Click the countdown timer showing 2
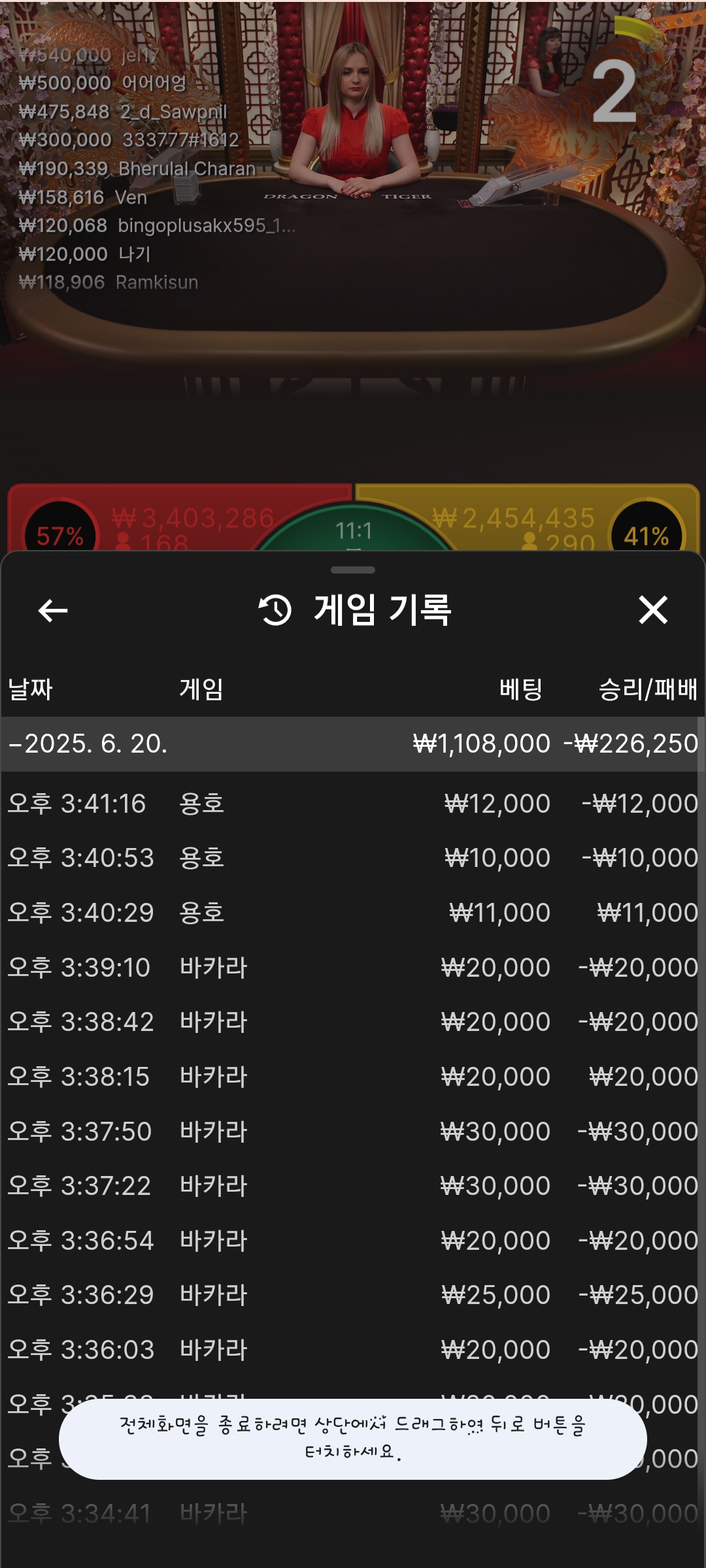706x1568 pixels. 614,91
